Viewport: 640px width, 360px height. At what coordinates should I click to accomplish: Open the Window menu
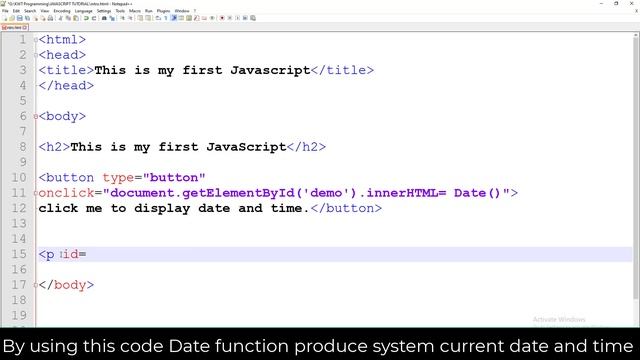point(182,11)
